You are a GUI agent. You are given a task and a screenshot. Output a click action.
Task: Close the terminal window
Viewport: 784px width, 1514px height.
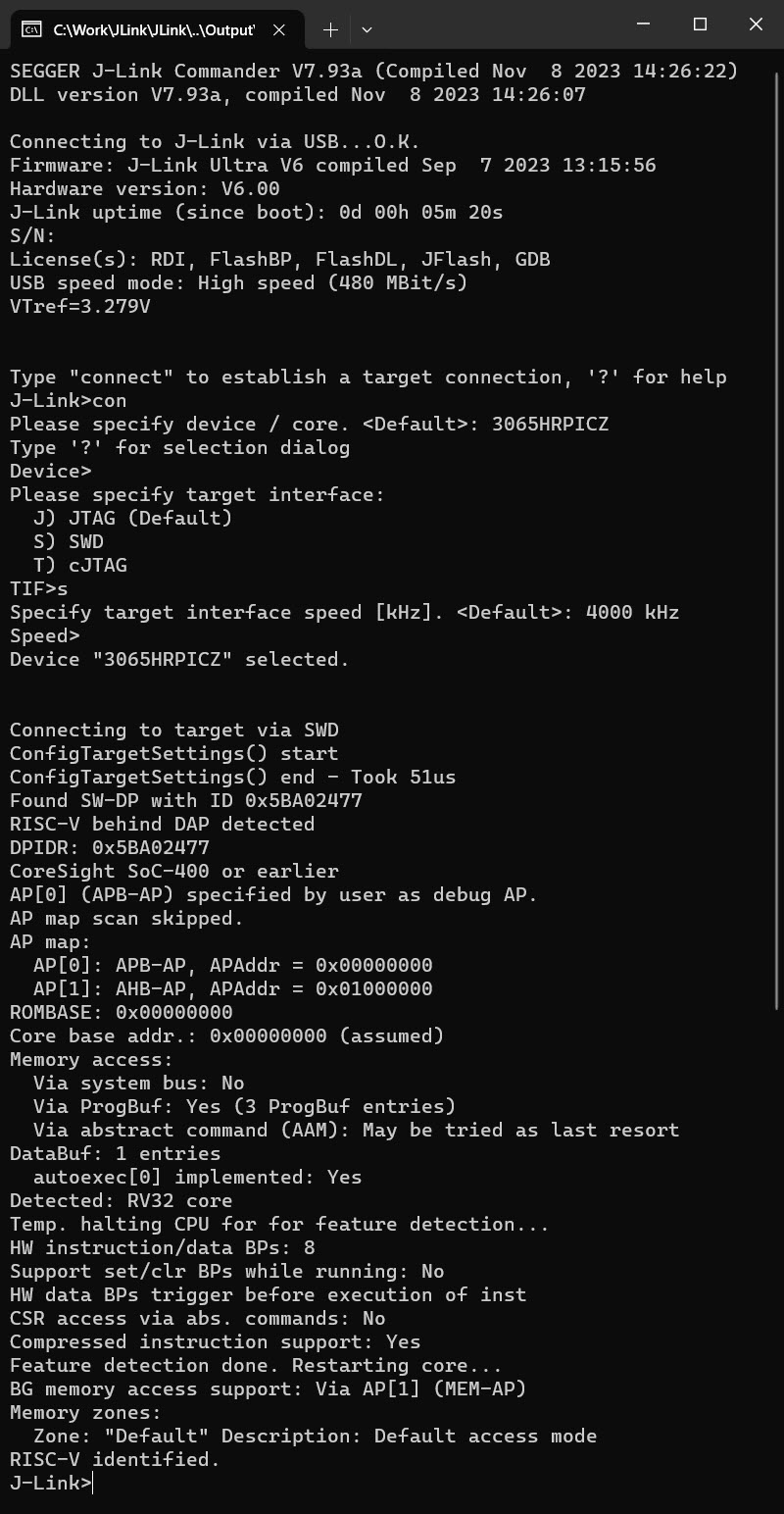click(x=756, y=25)
